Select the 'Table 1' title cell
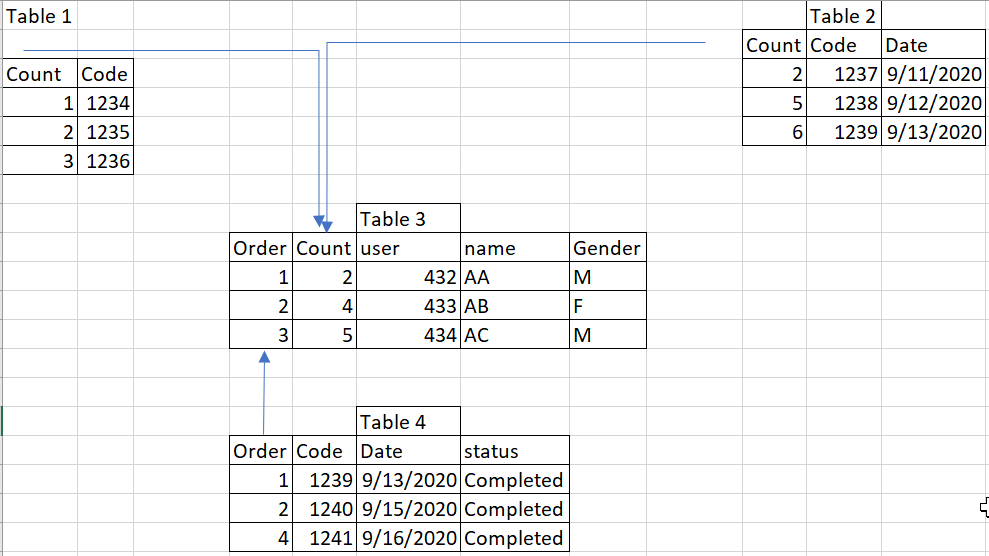The height and width of the screenshot is (556, 989). coord(40,16)
